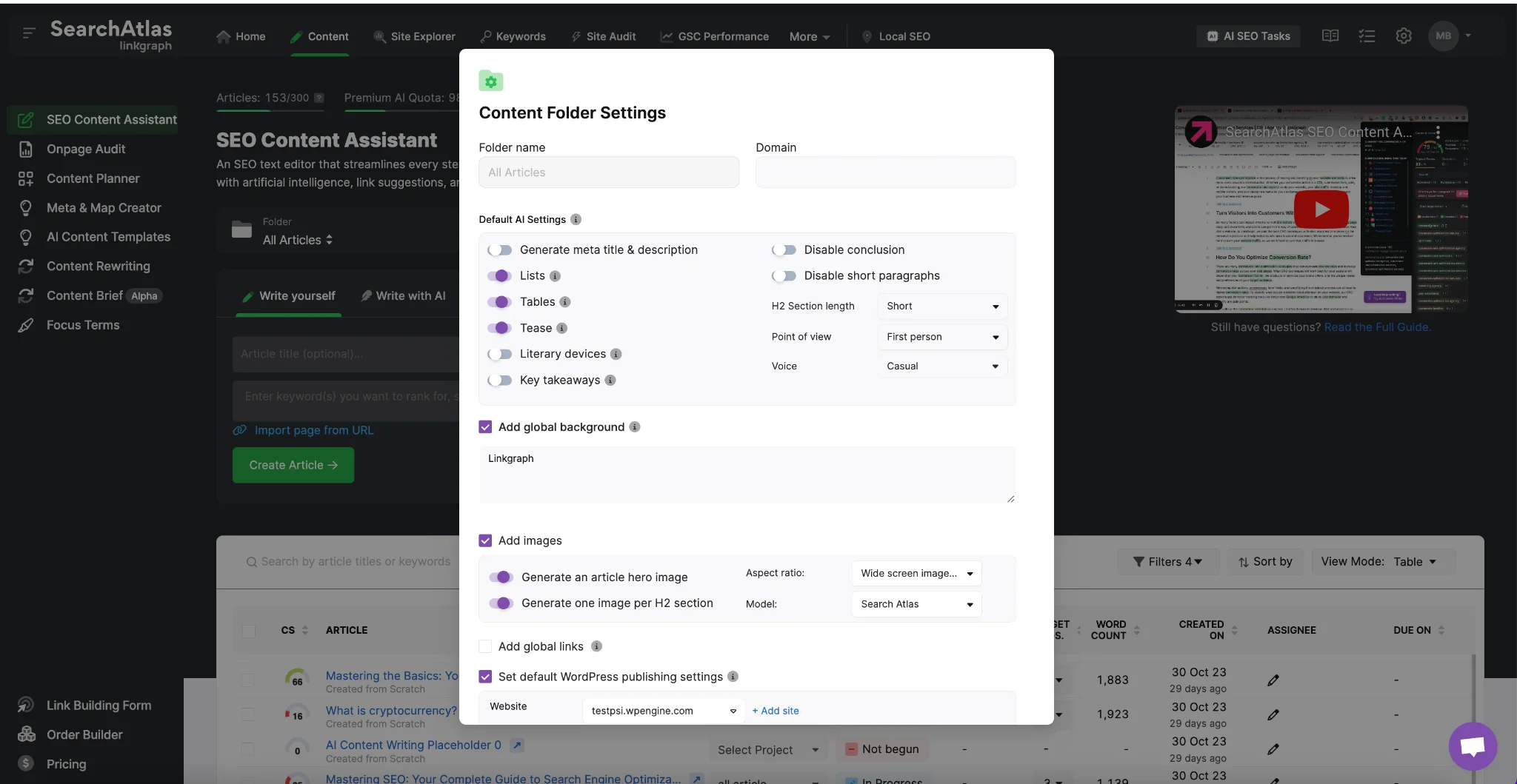This screenshot has width=1517, height=784.
Task: Click the info icon next to Key takeaways
Action: click(610, 380)
